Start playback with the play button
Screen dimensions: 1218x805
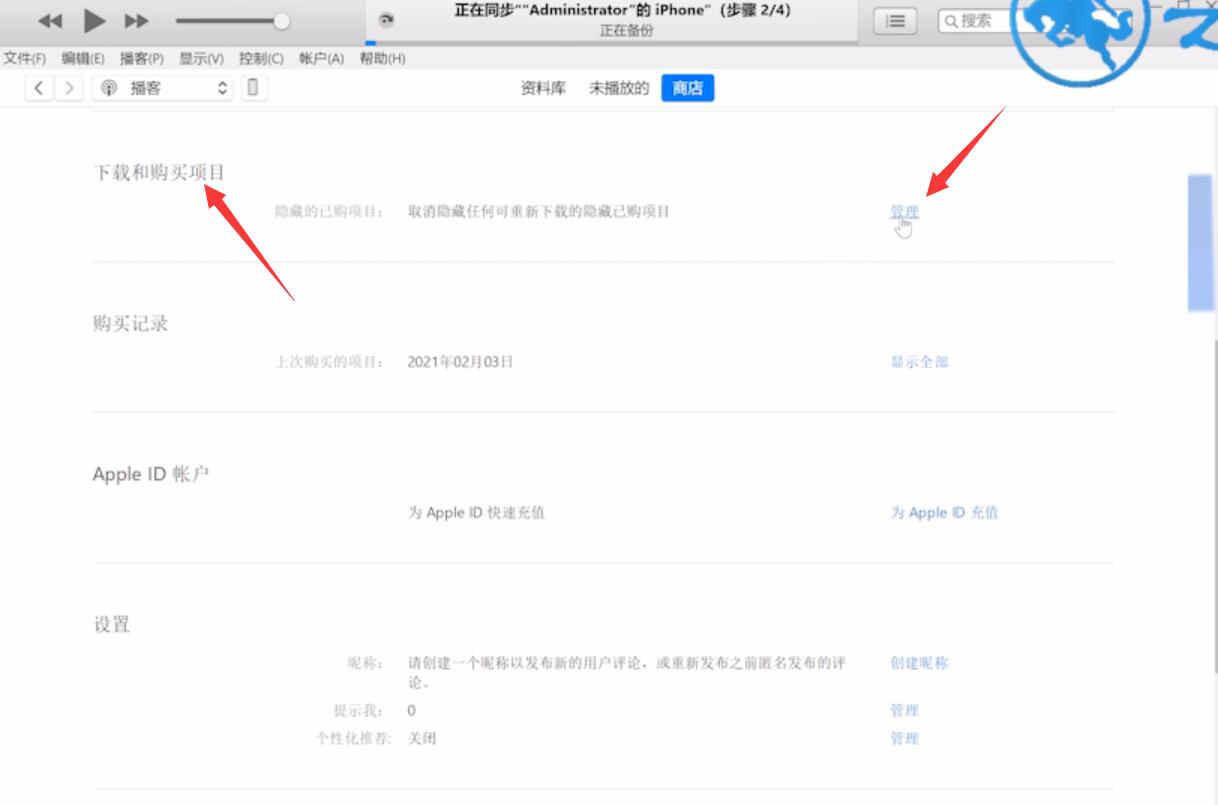coord(95,20)
